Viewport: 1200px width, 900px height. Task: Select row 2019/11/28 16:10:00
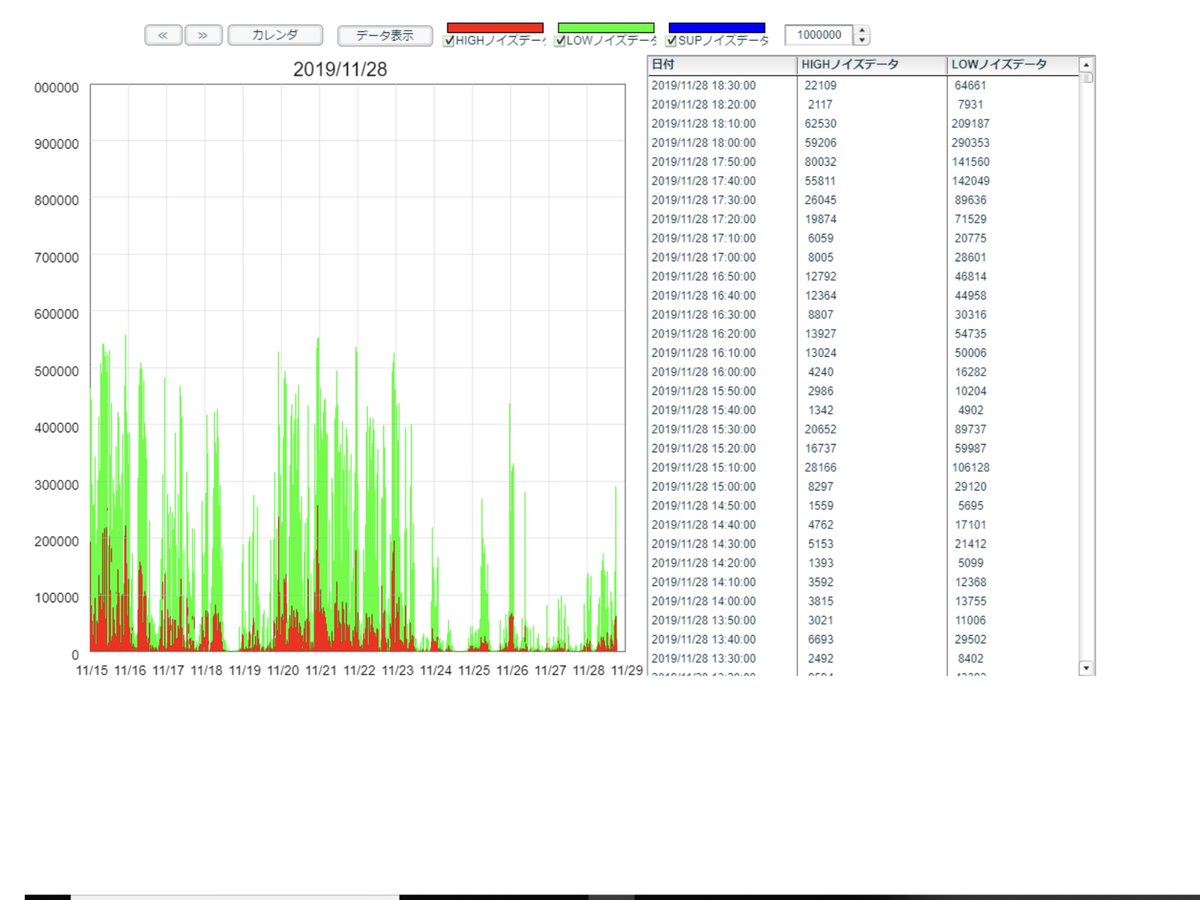863,352
